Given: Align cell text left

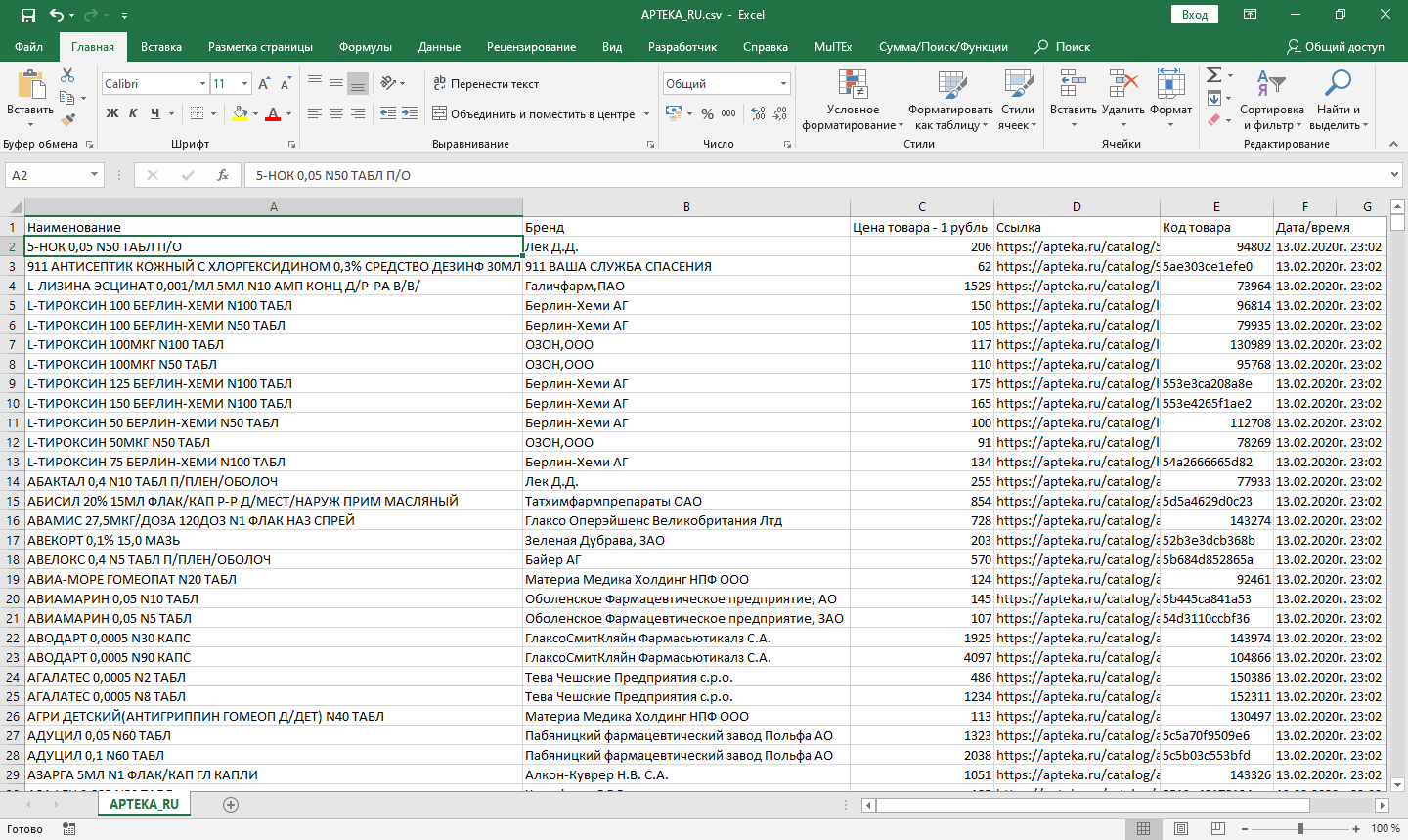Looking at the screenshot, I should click(x=315, y=113).
